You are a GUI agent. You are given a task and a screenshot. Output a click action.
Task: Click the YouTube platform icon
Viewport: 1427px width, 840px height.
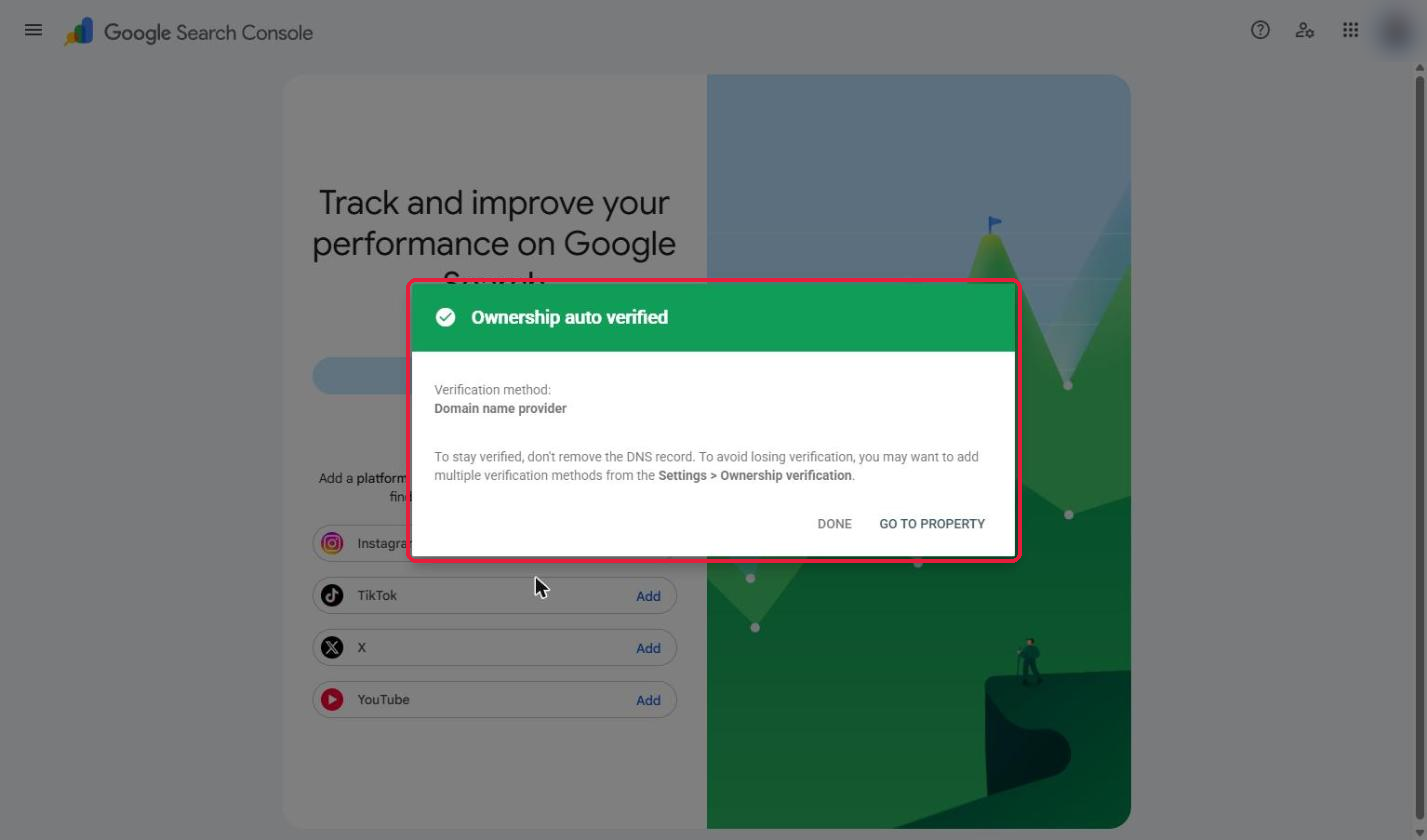coord(332,699)
